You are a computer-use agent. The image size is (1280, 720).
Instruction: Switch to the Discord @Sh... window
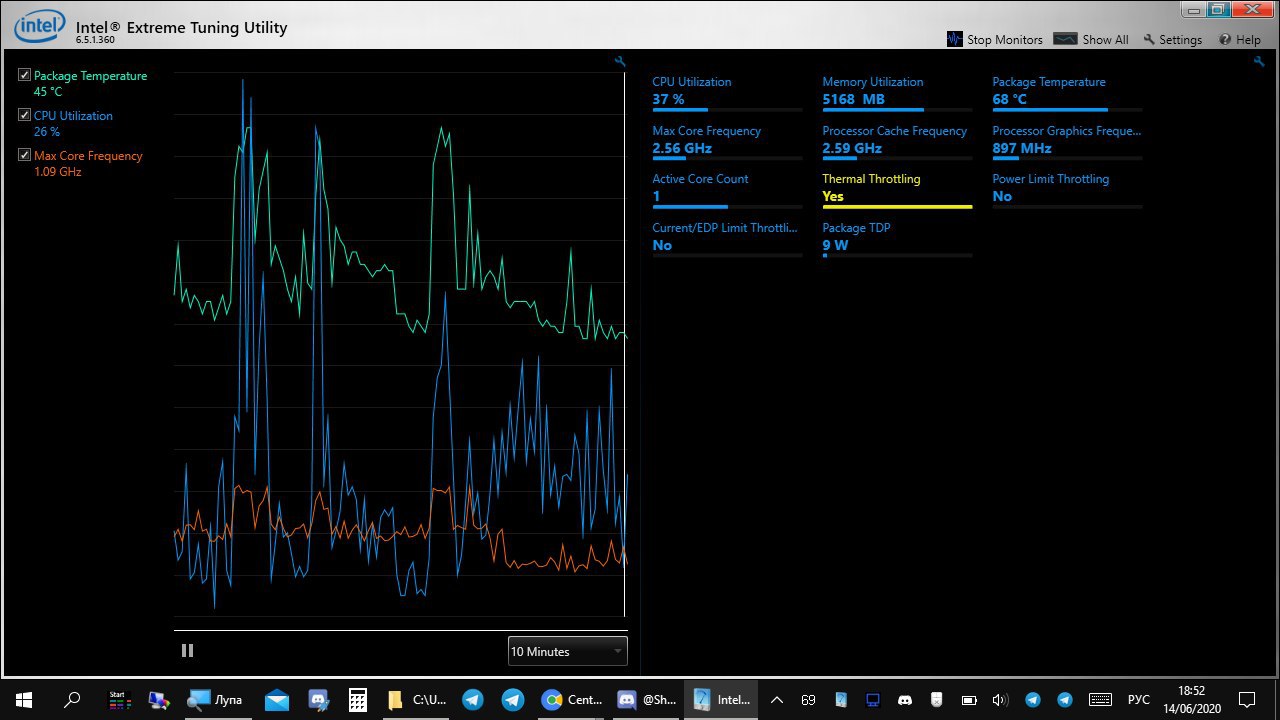click(647, 700)
